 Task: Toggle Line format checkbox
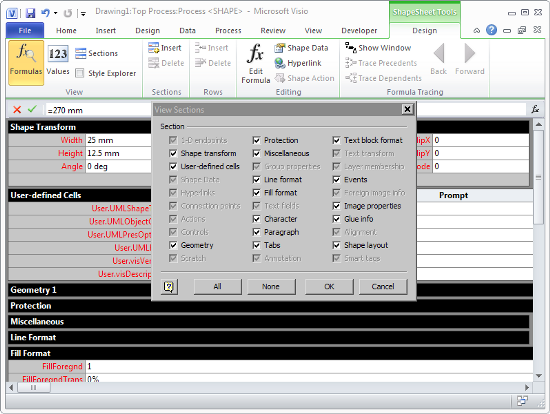pyautogui.click(x=256, y=180)
